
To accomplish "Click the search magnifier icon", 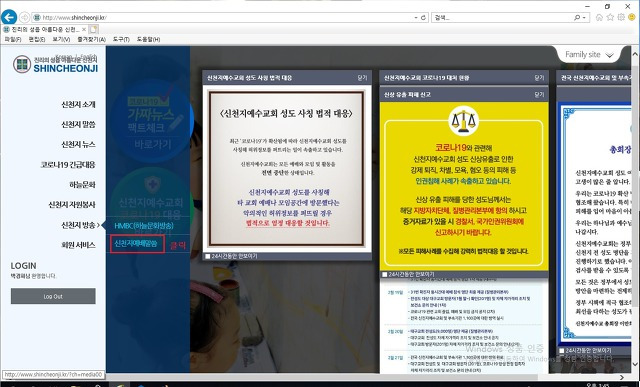I will point(577,18).
